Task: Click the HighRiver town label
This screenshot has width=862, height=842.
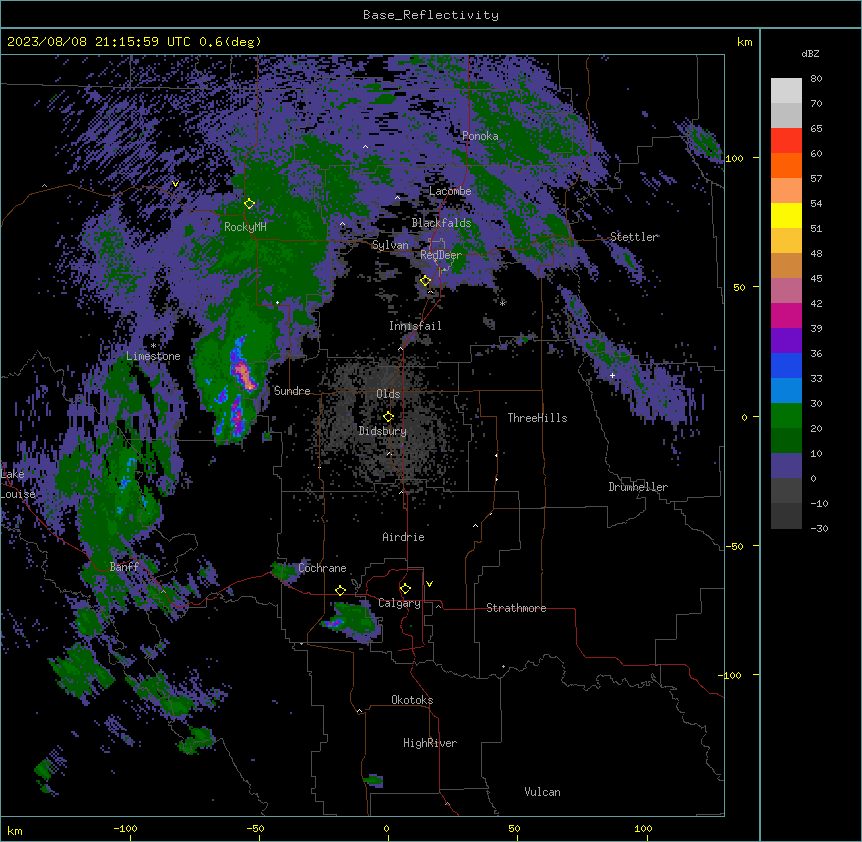Action: [430, 743]
